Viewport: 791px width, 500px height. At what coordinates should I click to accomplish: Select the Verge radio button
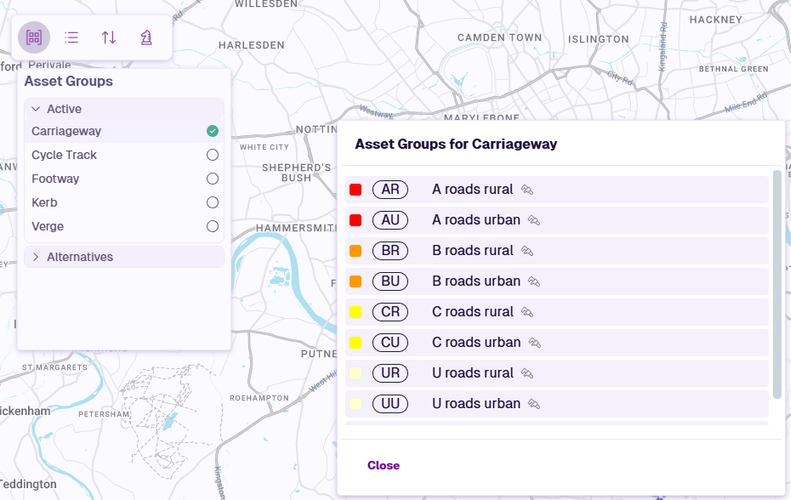pos(212,226)
